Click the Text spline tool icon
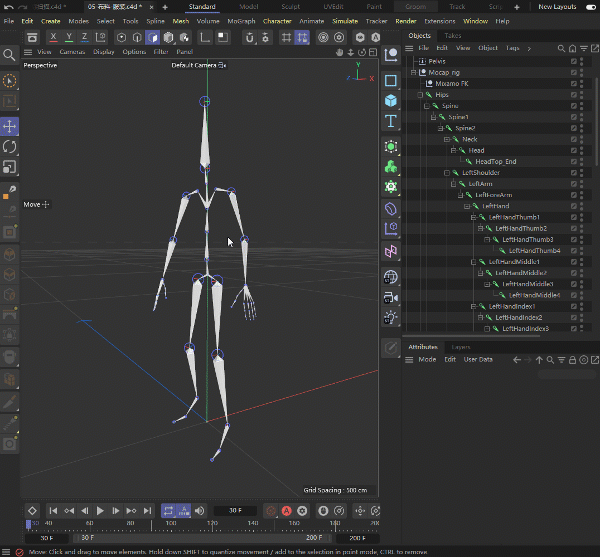 tap(391, 122)
